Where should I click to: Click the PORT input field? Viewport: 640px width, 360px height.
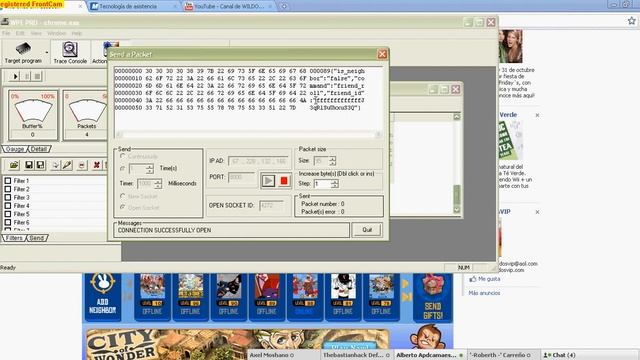pyautogui.click(x=242, y=177)
